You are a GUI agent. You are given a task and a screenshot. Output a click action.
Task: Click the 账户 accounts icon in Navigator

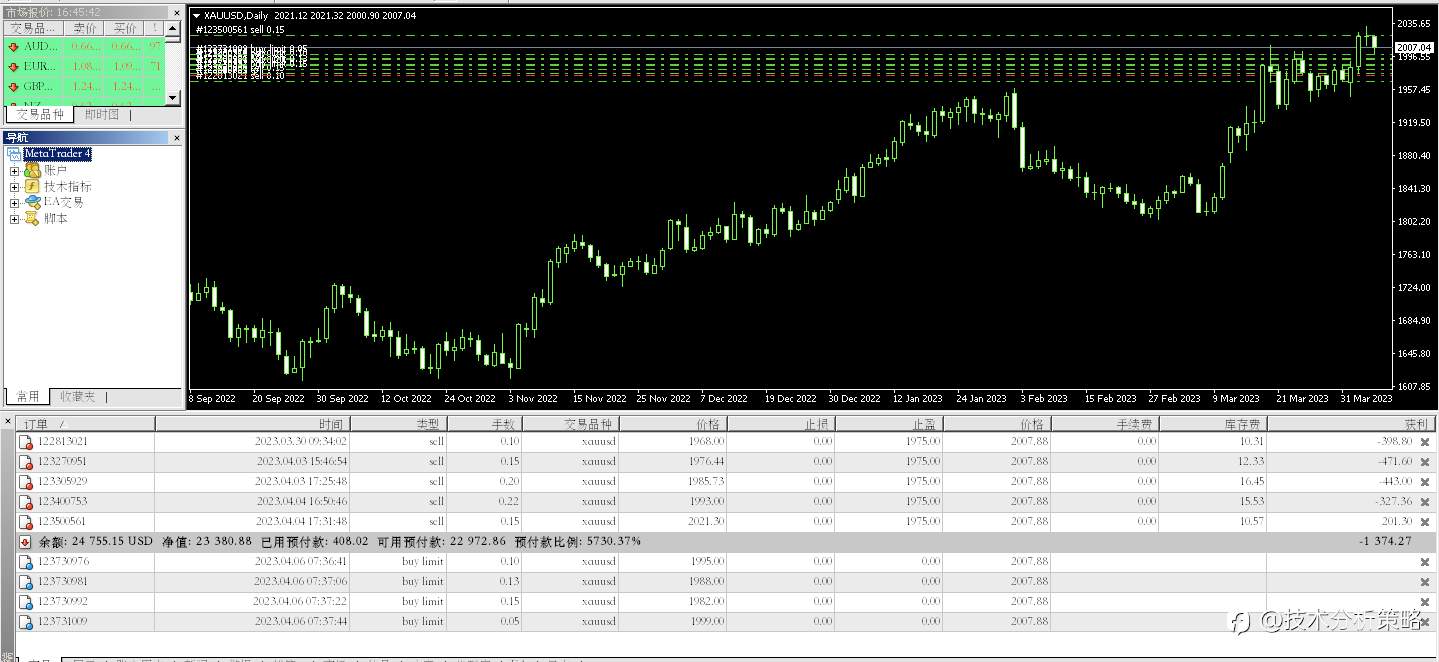pyautogui.click(x=32, y=171)
